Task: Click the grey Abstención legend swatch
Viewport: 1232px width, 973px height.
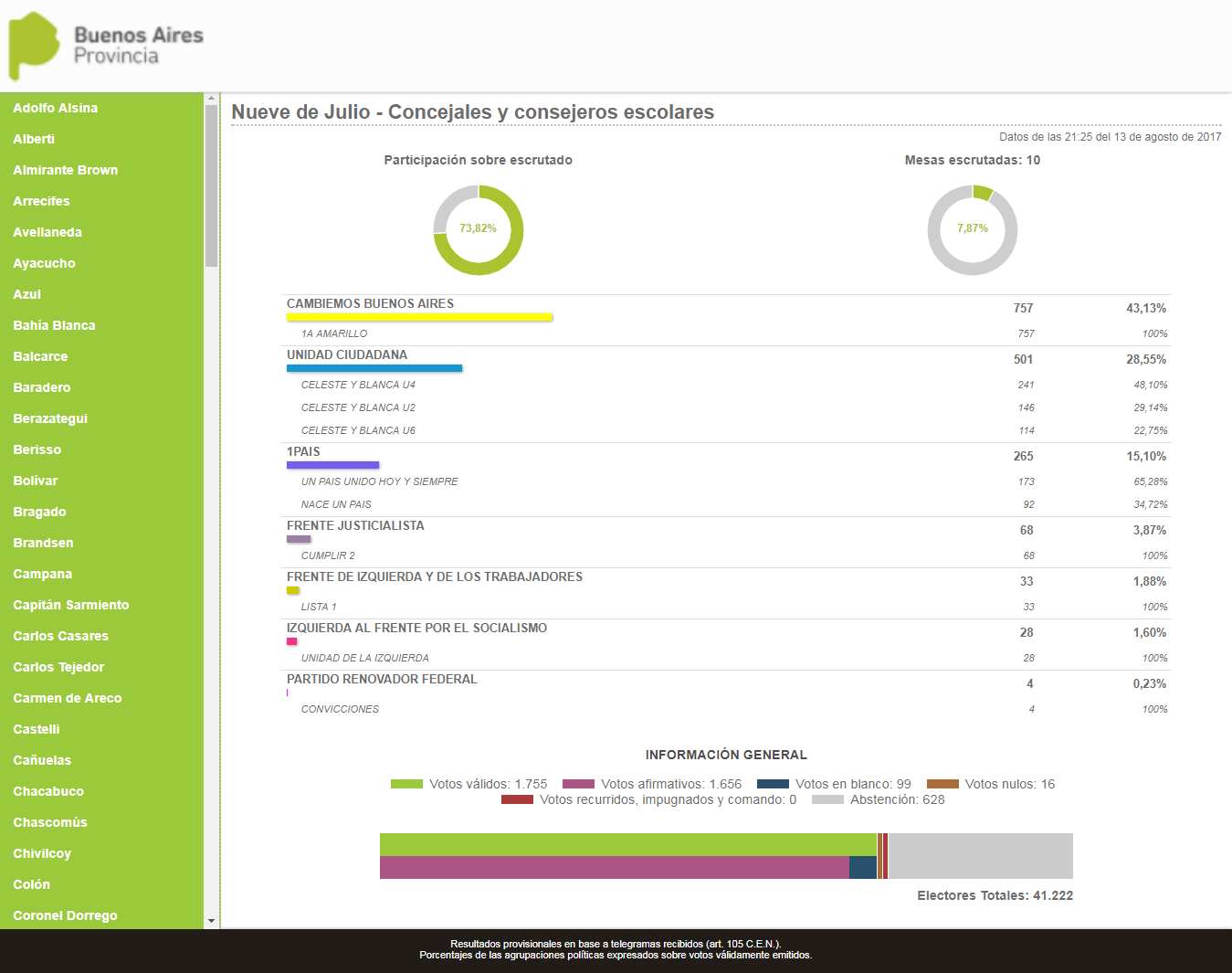Action: (827, 799)
